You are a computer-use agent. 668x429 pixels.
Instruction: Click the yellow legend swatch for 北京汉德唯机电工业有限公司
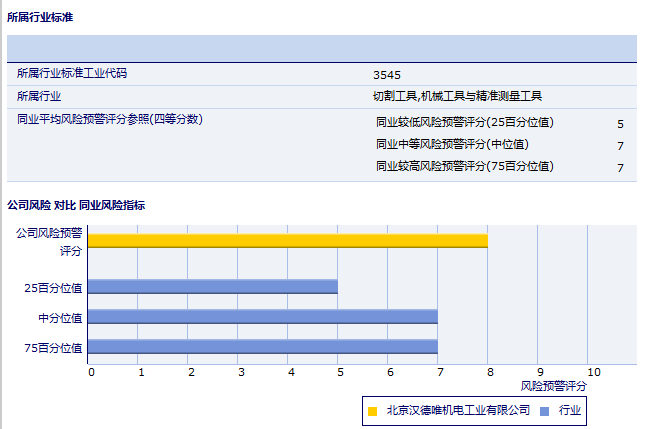(372, 411)
